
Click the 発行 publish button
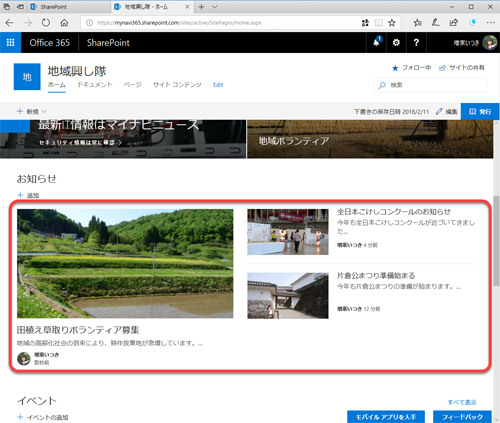click(x=480, y=111)
